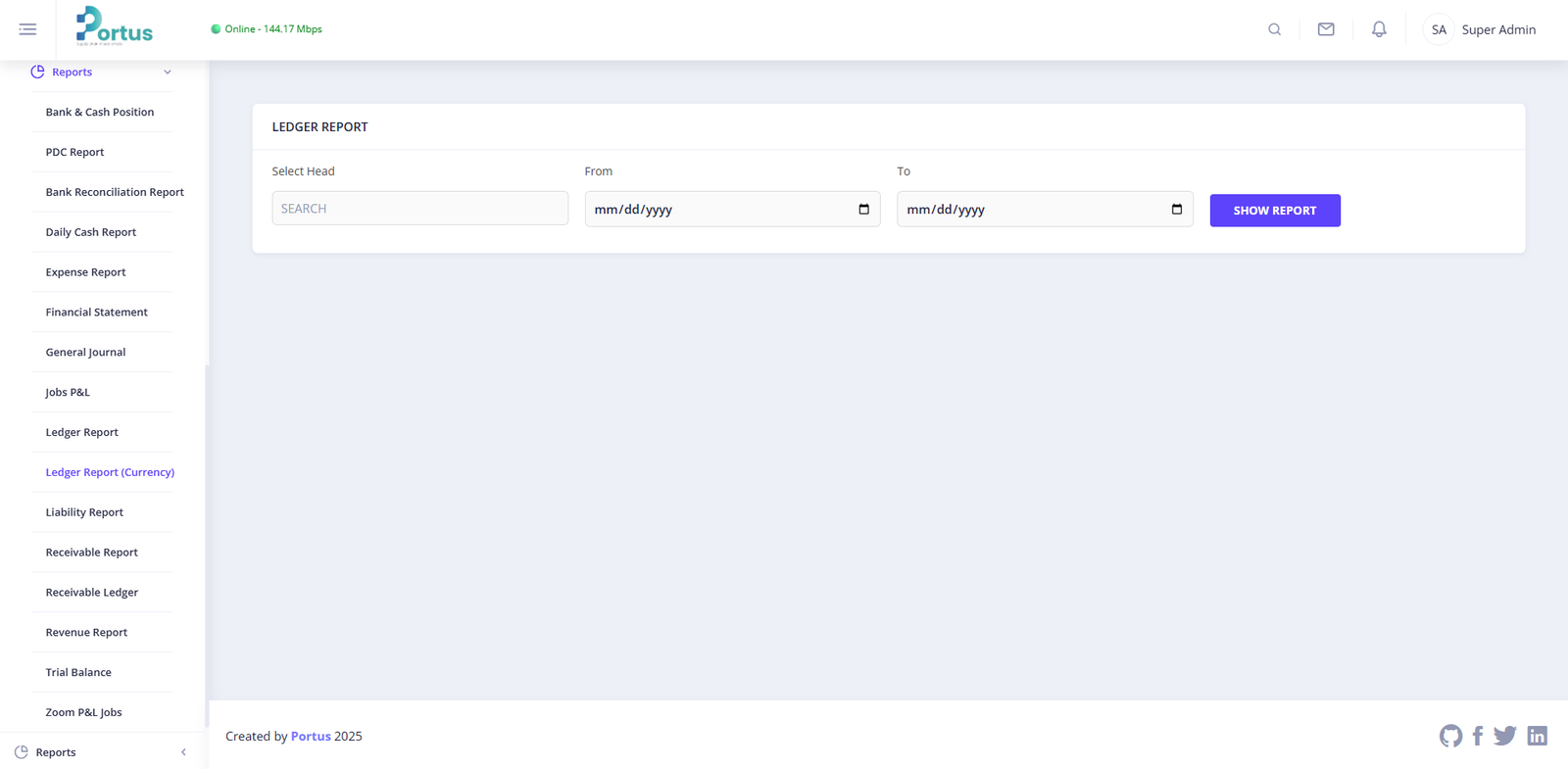This screenshot has width=1568, height=769.
Task: Open the mail envelope icon
Action: coord(1326,29)
